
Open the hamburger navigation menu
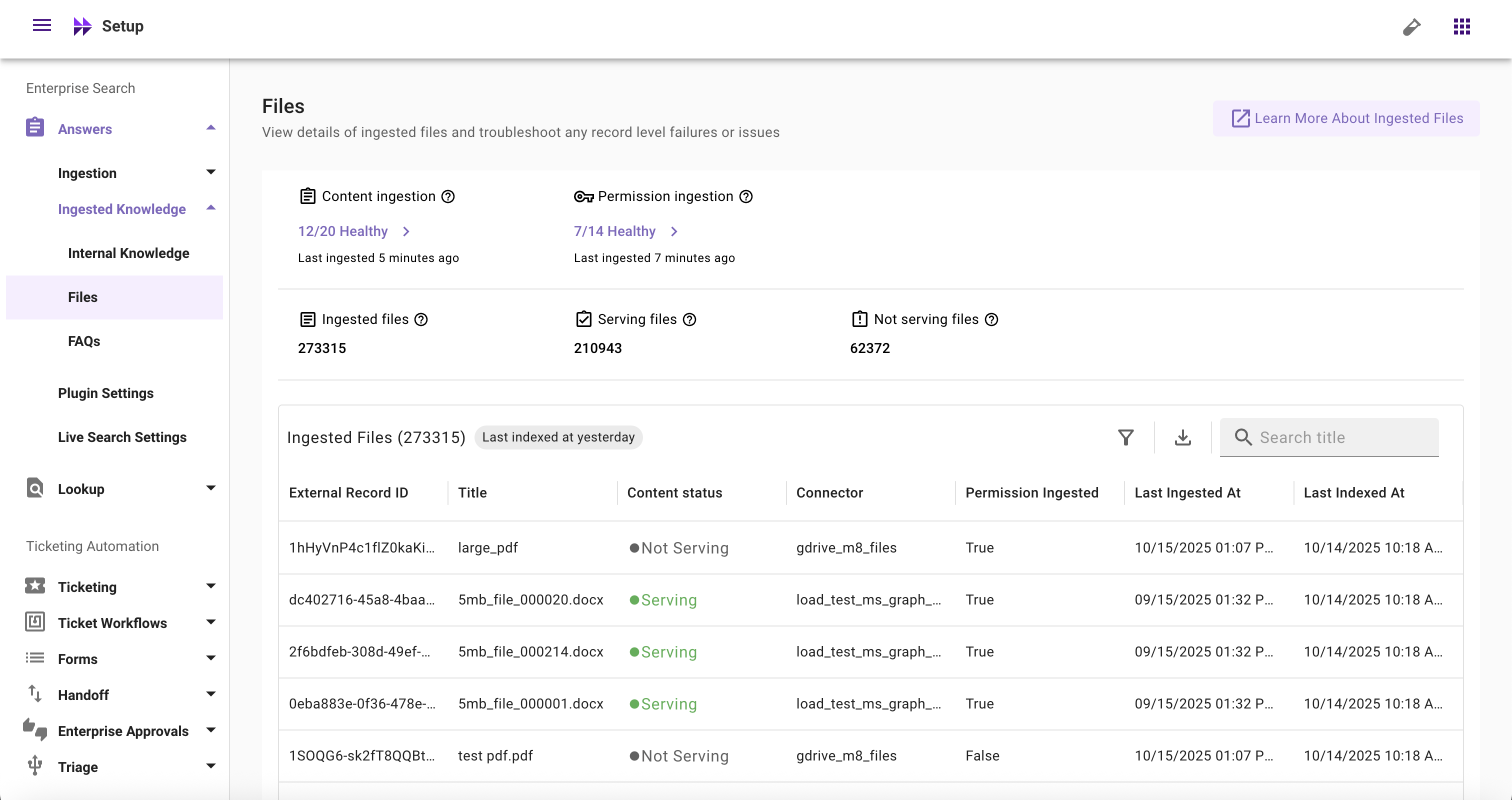pyautogui.click(x=41, y=26)
